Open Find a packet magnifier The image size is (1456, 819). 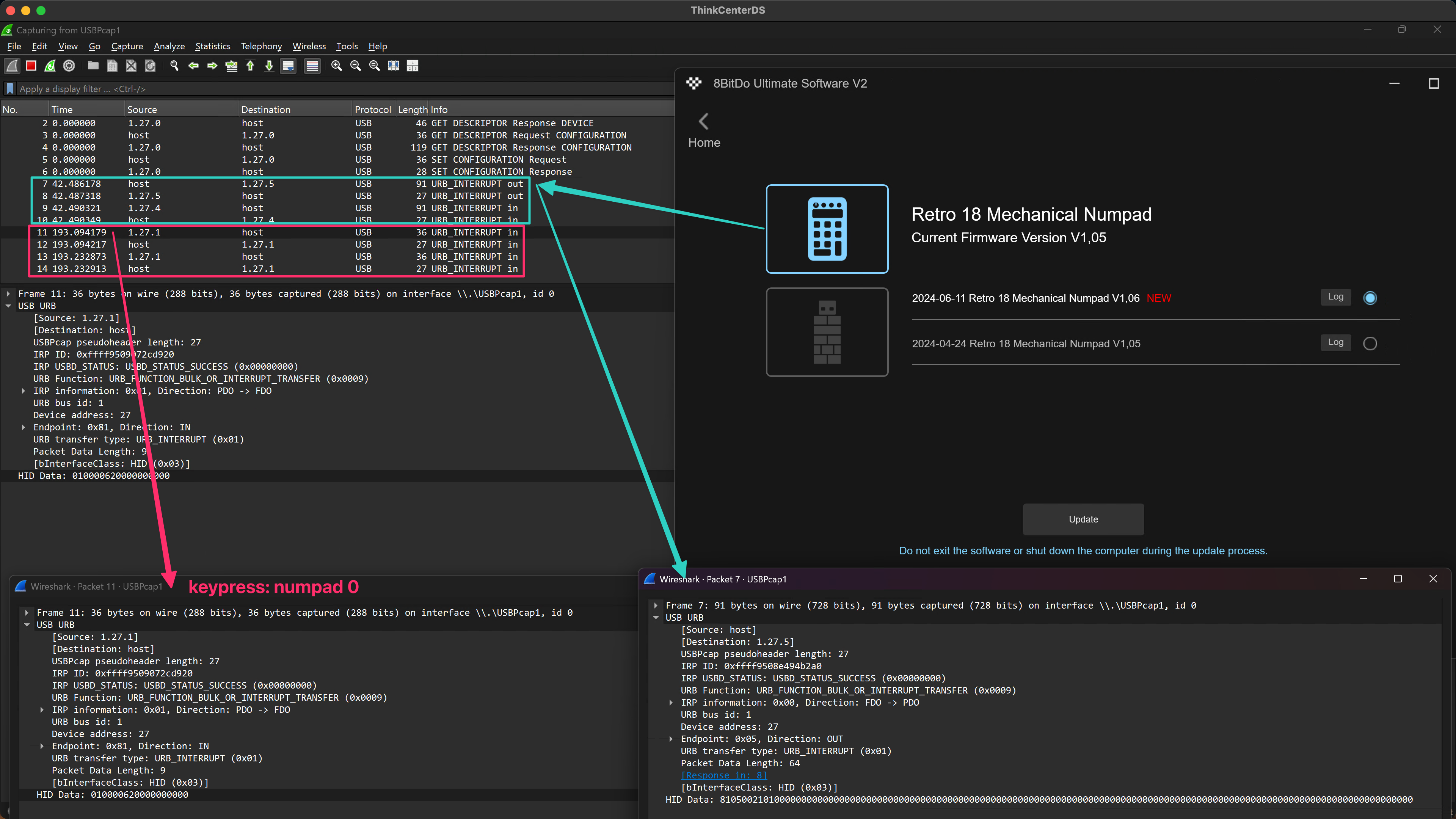pos(174,66)
